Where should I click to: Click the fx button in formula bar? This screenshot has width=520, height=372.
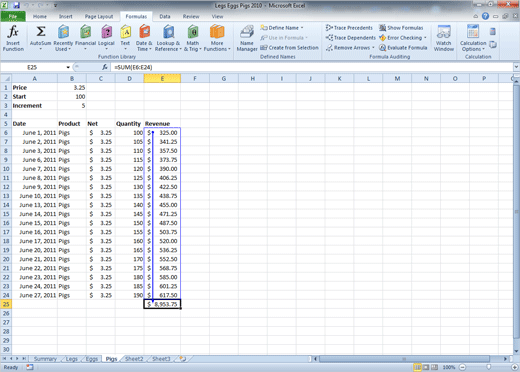coord(104,67)
